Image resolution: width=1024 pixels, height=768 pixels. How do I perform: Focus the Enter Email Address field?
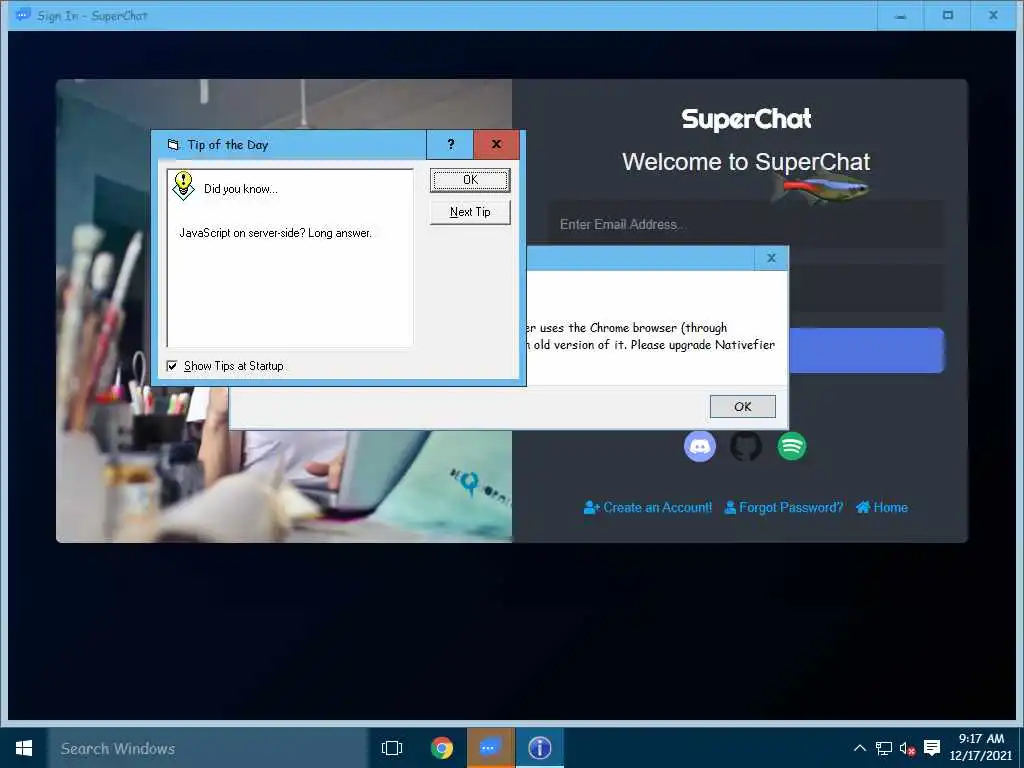pos(746,224)
